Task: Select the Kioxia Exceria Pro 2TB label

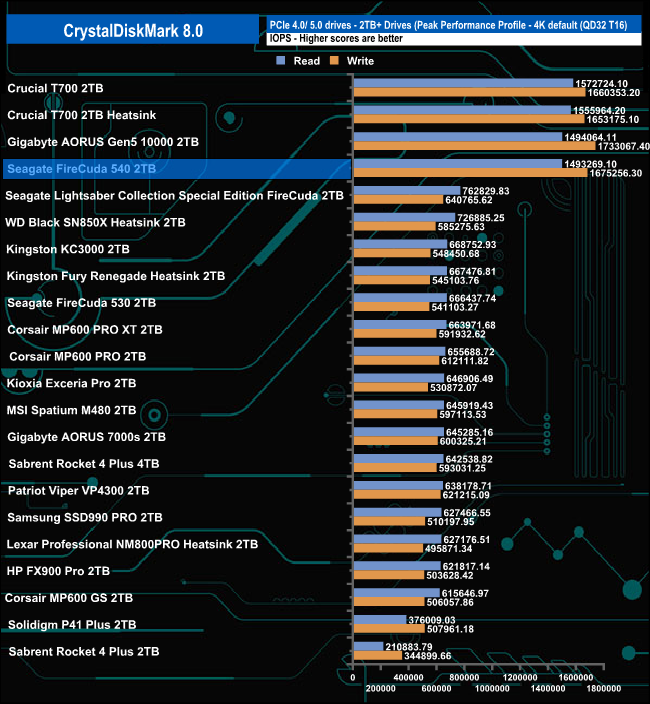Action: [71, 383]
